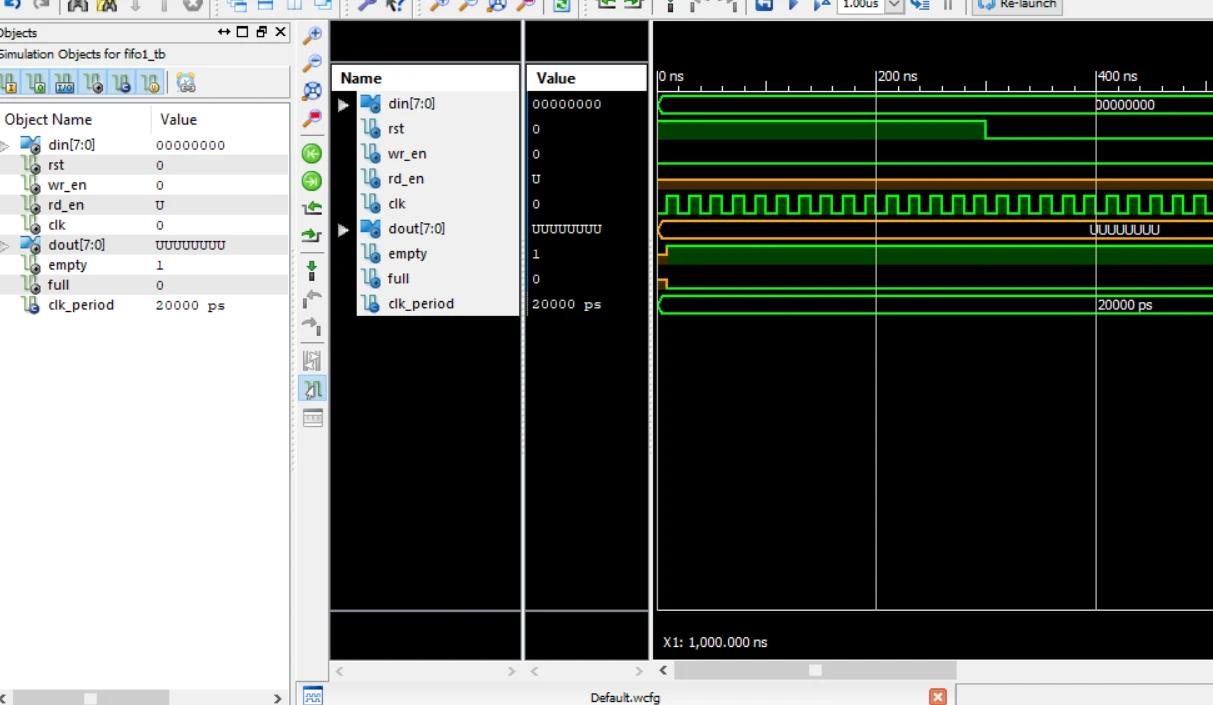Go to time zero with green arrow
This screenshot has height=705, width=1213.
point(312,153)
